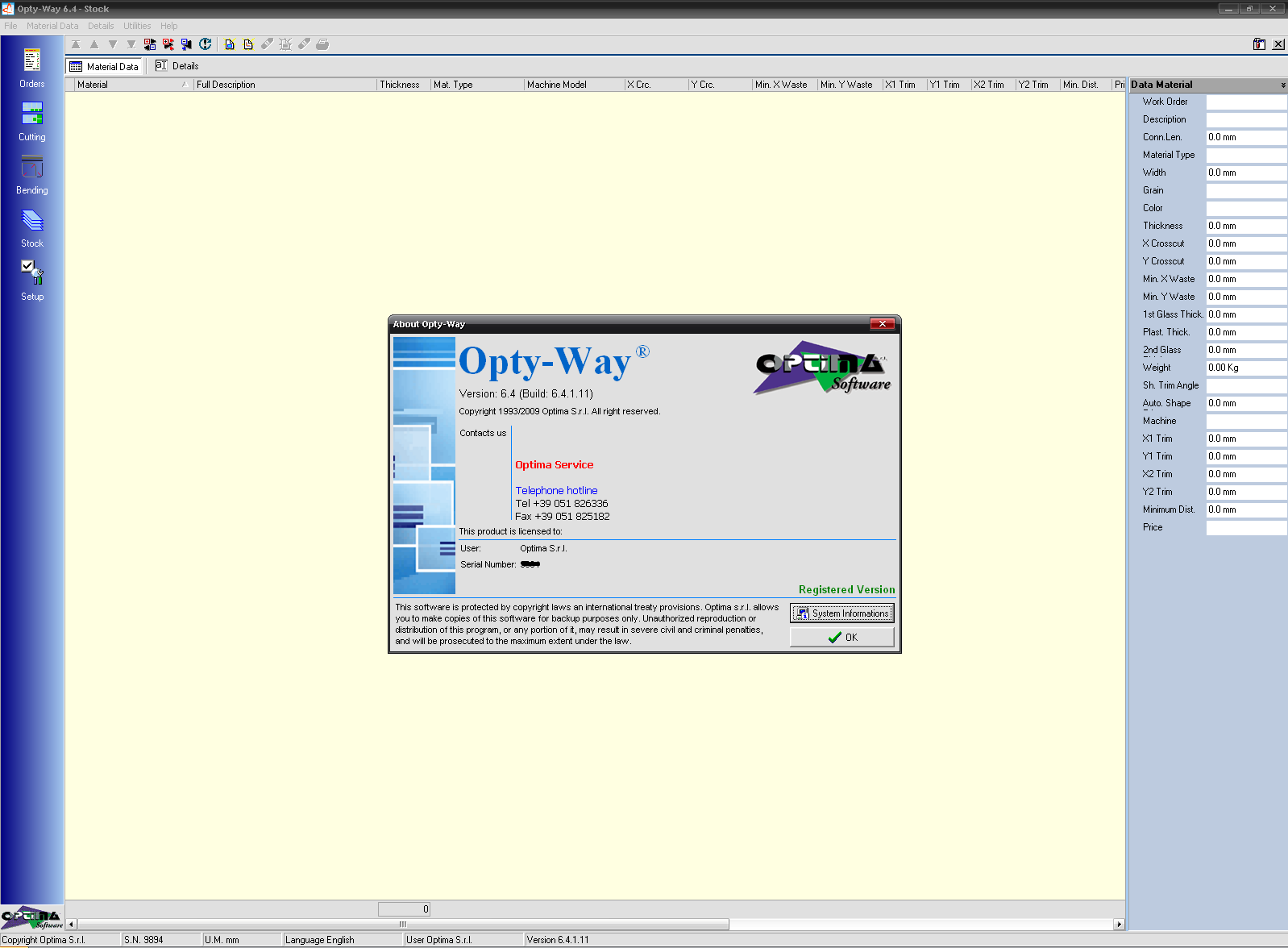The width and height of the screenshot is (1288, 948).
Task: Sort by the Thickness column header
Action: click(x=404, y=85)
